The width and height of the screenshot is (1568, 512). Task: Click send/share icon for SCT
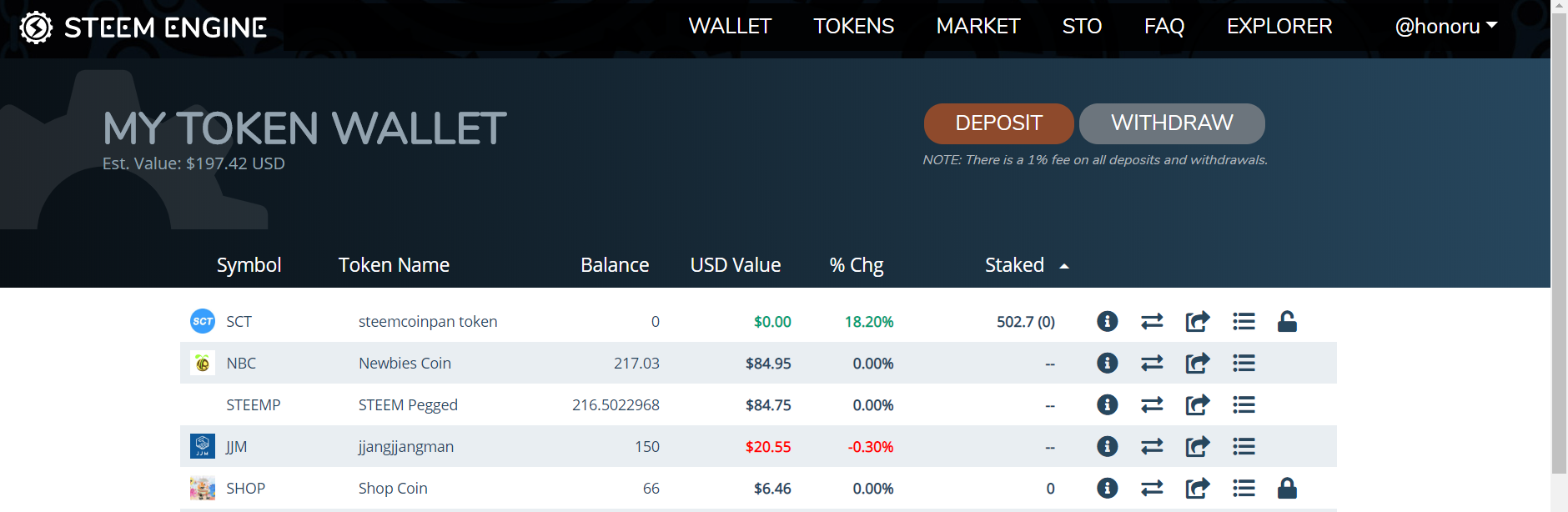[1197, 321]
